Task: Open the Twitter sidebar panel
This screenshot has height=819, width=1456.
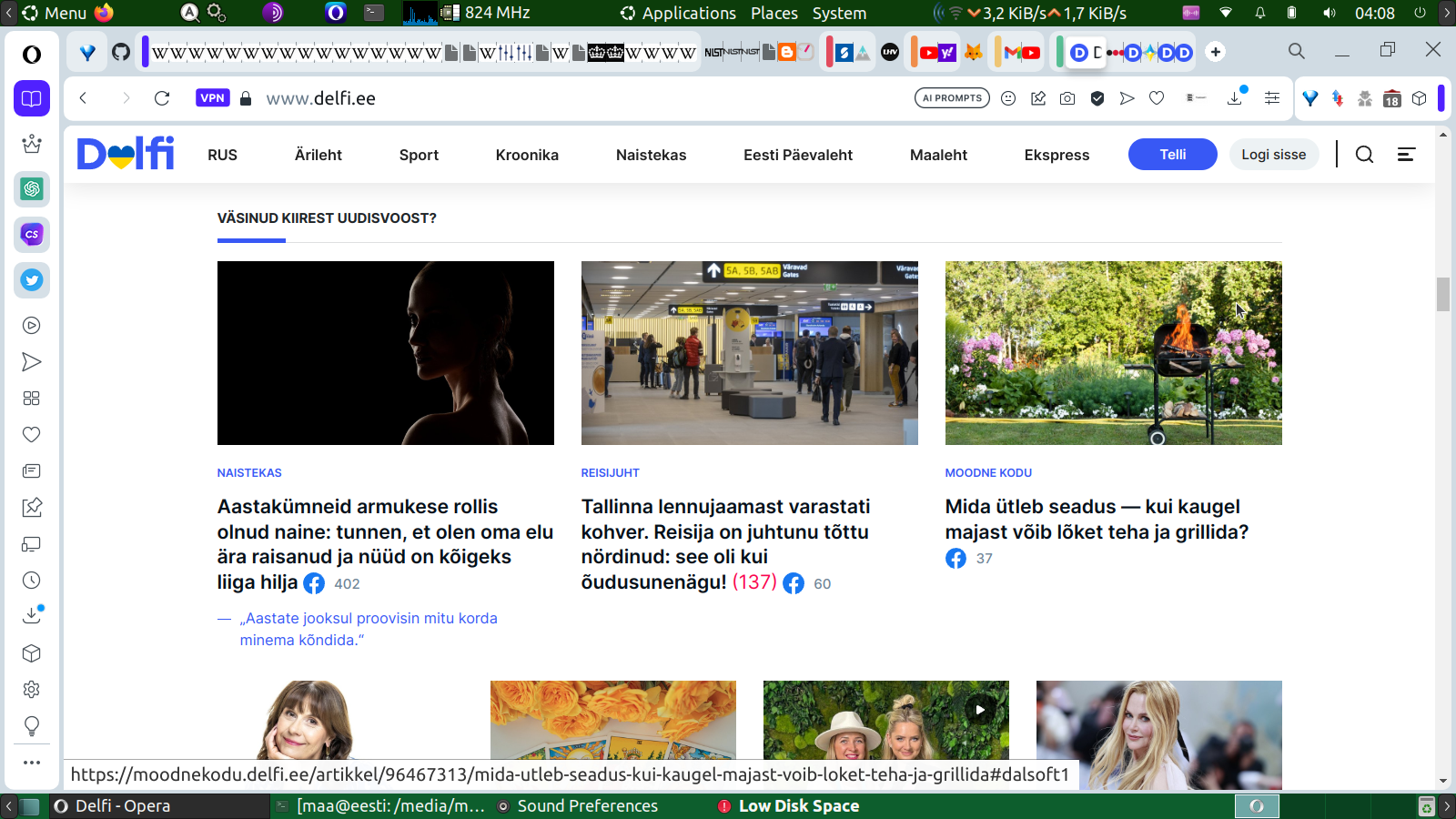Action: (x=32, y=280)
